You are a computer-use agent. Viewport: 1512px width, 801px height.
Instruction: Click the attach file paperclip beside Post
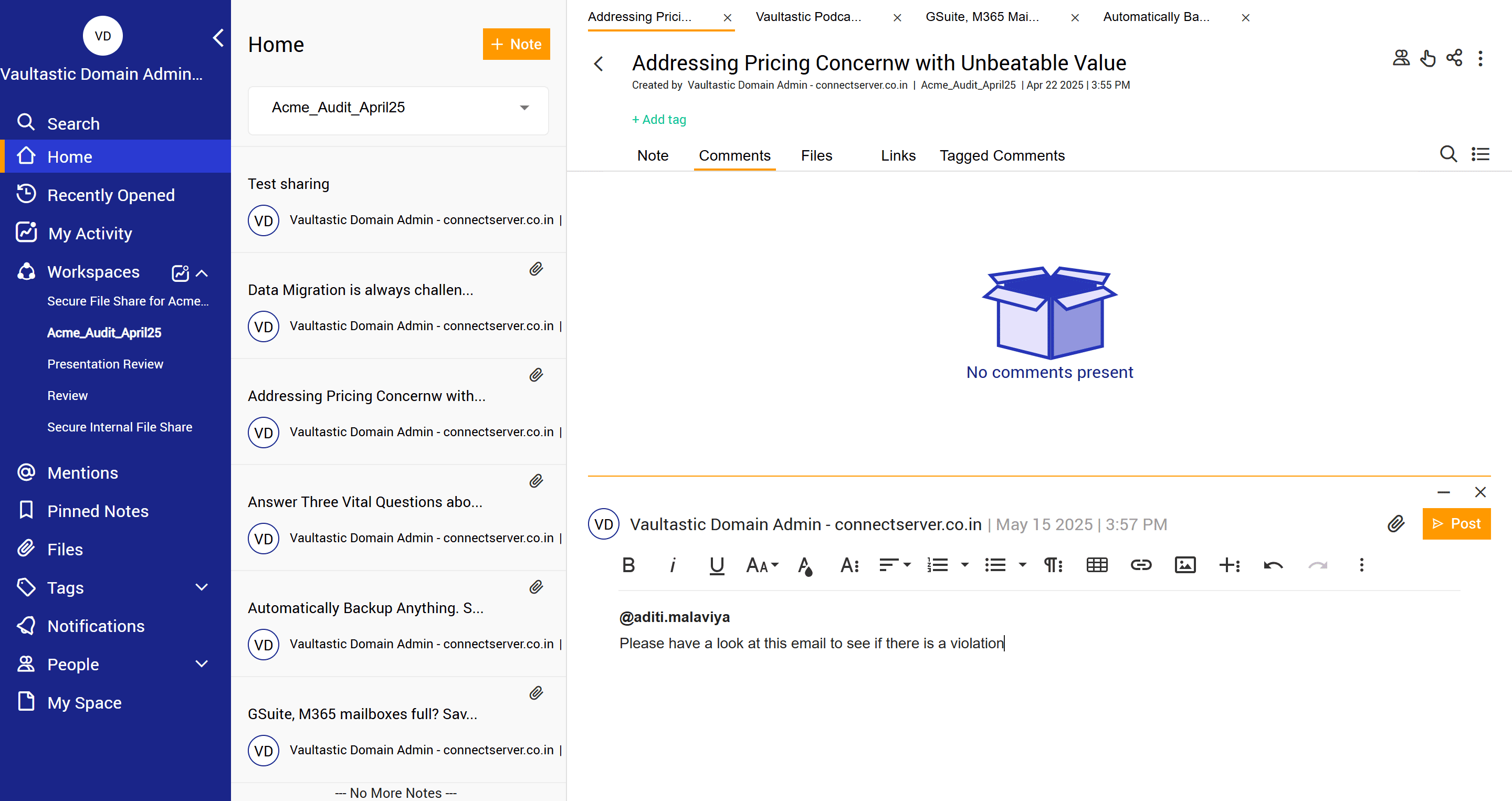coord(1395,523)
